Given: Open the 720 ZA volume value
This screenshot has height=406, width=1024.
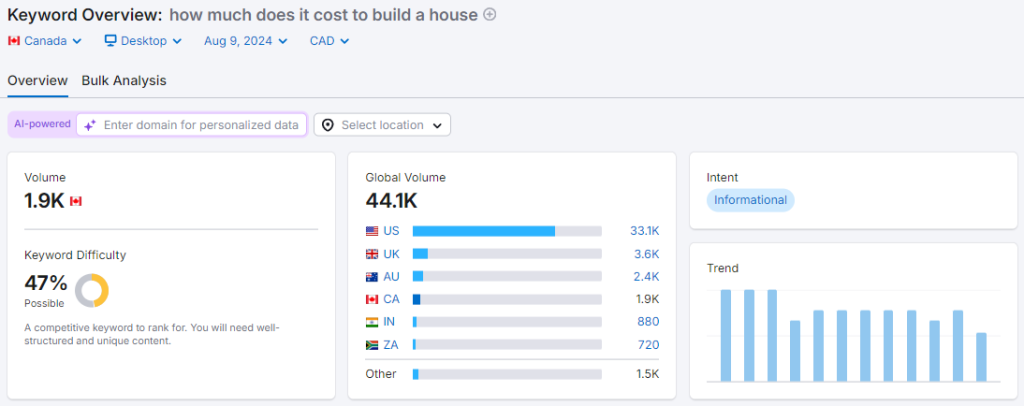Looking at the screenshot, I should (x=648, y=345).
